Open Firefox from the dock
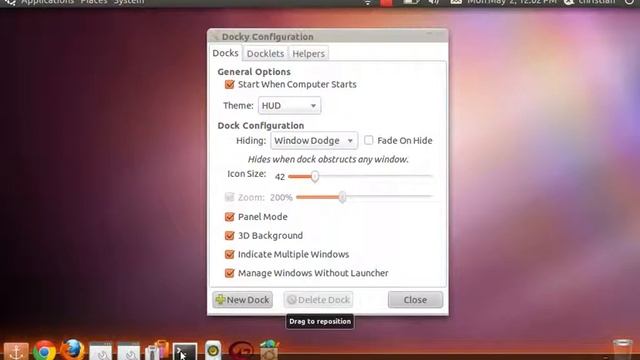Viewport: 640px width, 360px height. 73,350
